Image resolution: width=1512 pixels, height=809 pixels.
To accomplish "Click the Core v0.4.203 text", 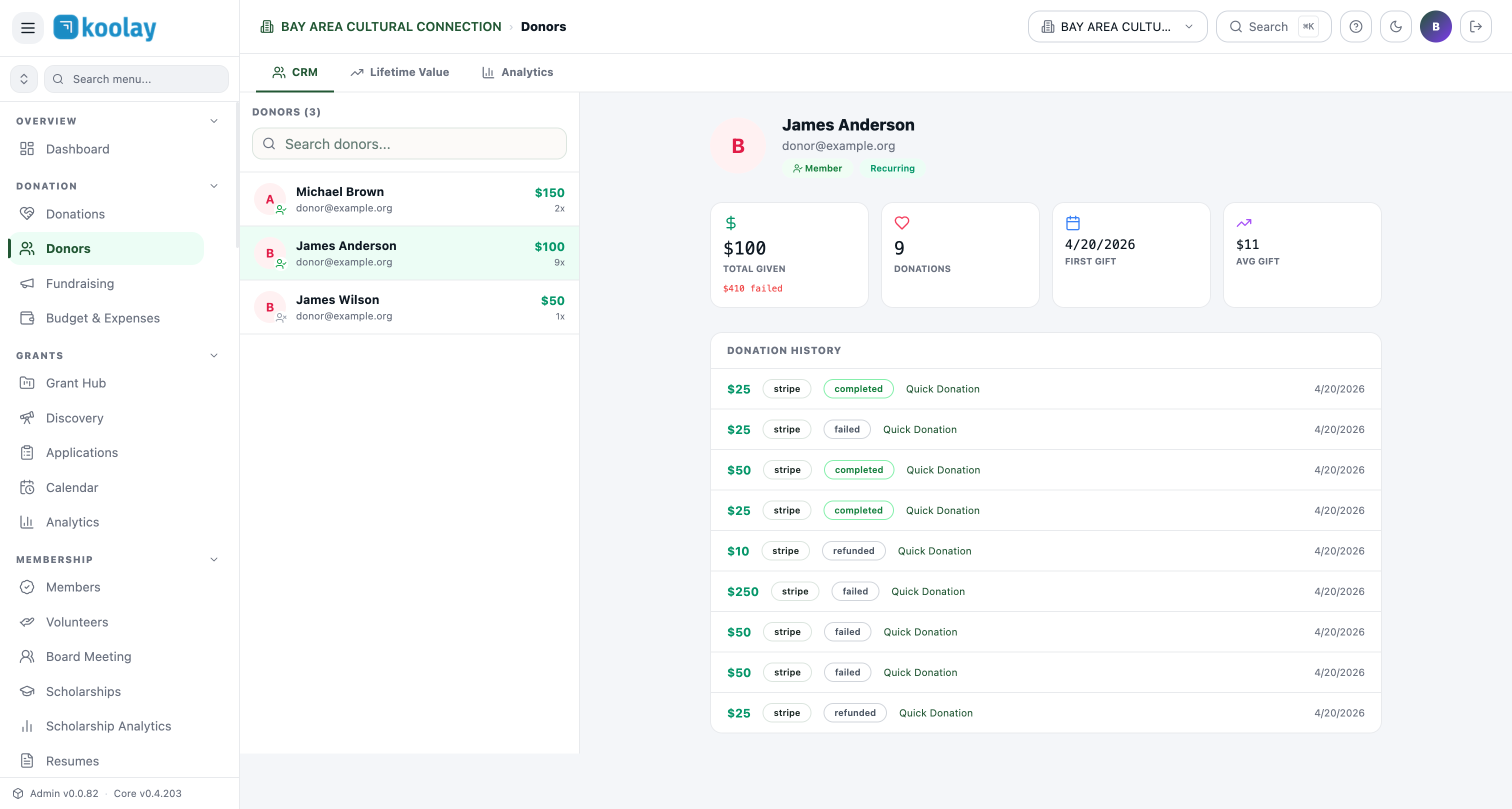I will coord(147,793).
